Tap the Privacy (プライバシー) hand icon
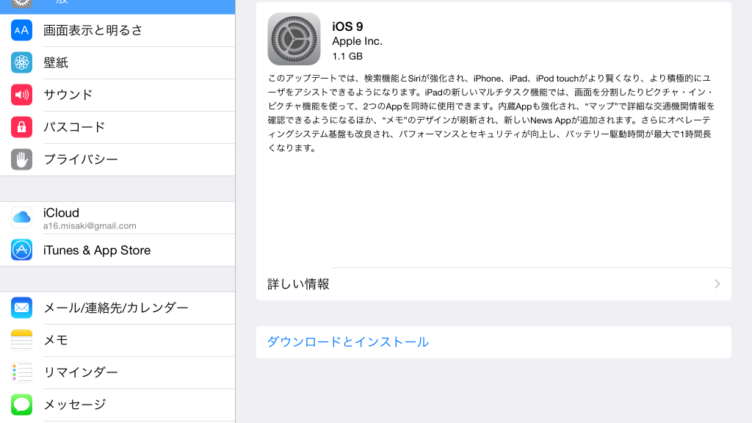The height and width of the screenshot is (423, 752). 22,159
